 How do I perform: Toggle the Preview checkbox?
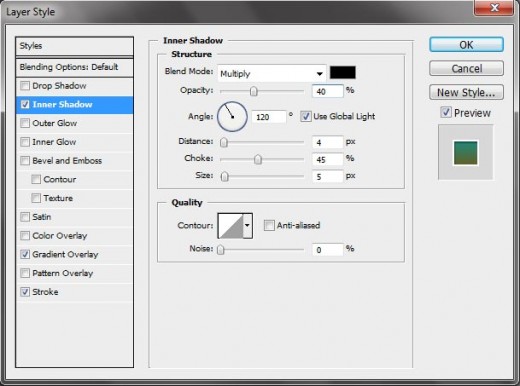pos(446,112)
